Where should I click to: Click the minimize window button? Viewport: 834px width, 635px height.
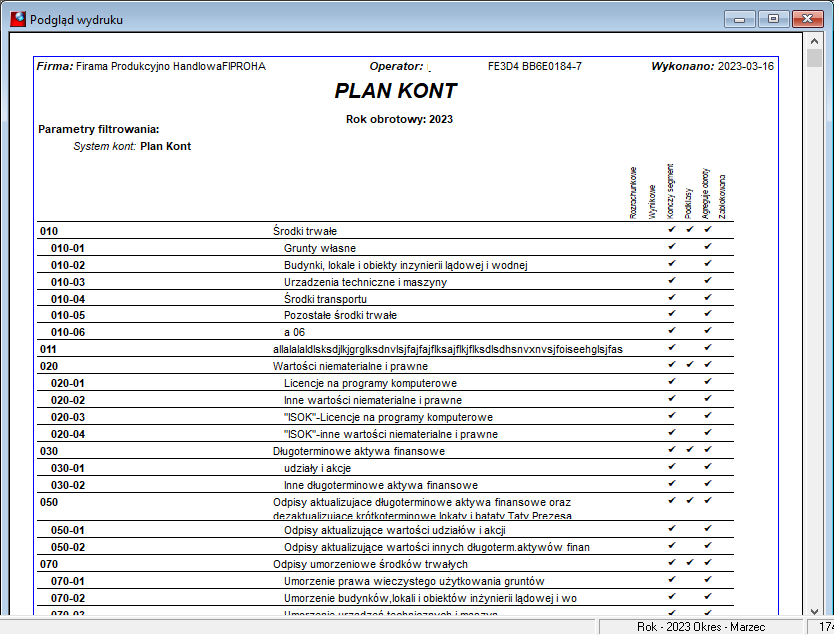pyautogui.click(x=739, y=19)
